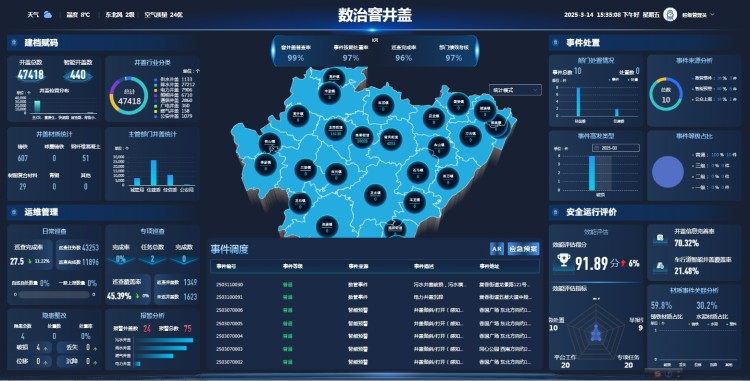Click the 建档赋码 section header icon

(14, 43)
